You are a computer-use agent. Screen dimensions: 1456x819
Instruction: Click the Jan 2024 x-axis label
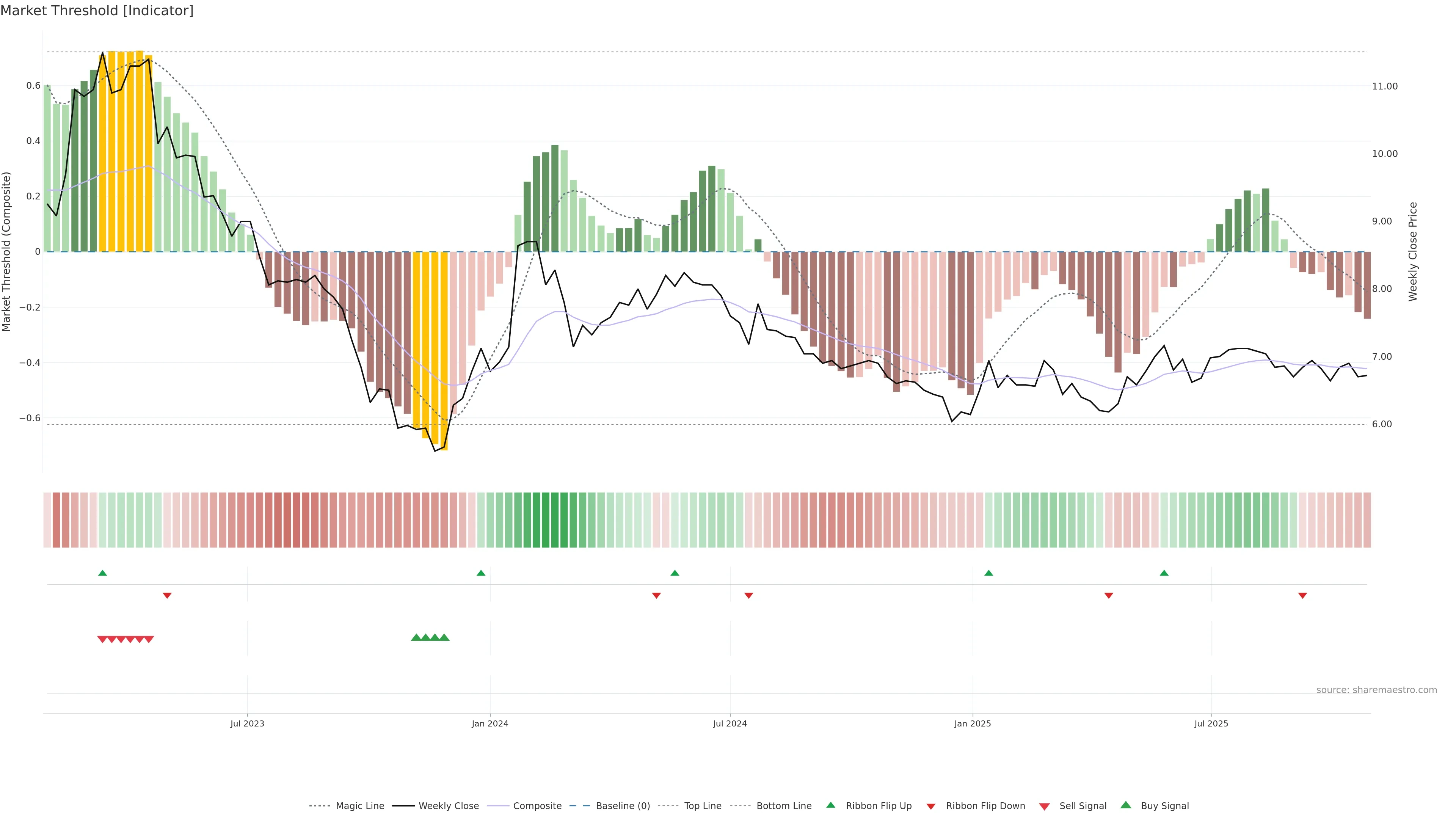point(490,723)
